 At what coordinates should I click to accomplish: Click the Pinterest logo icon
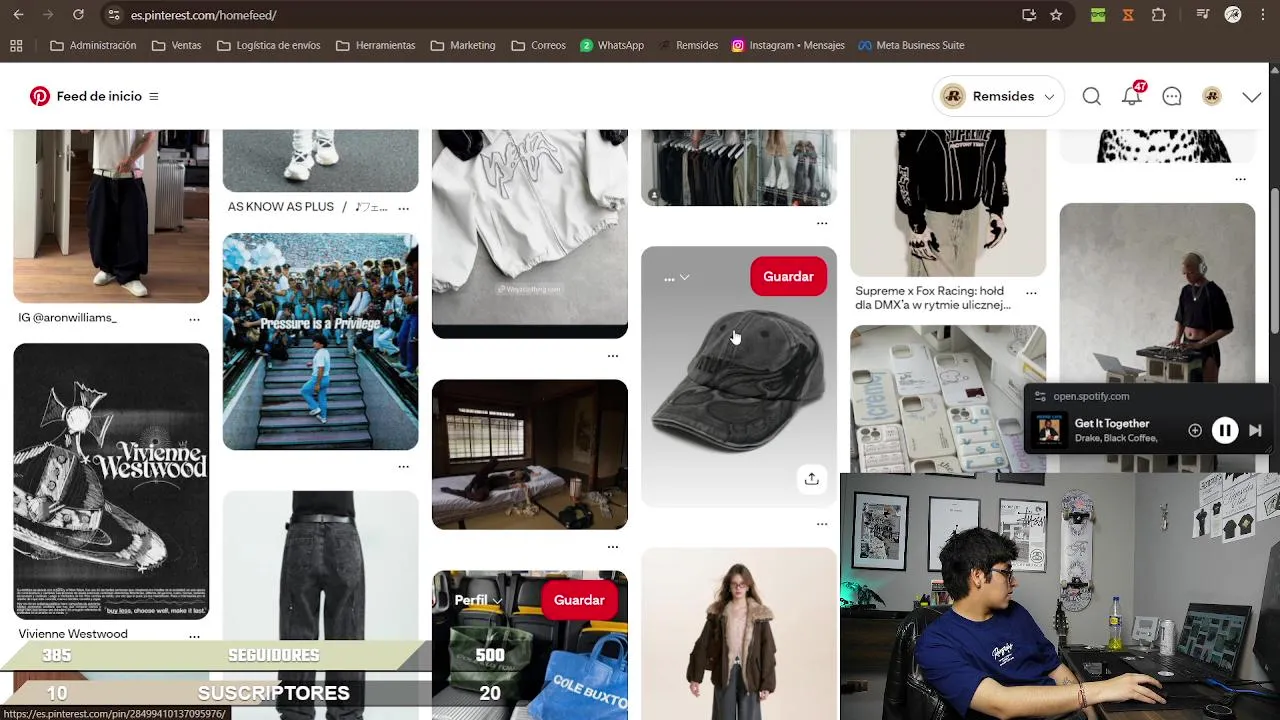point(40,96)
